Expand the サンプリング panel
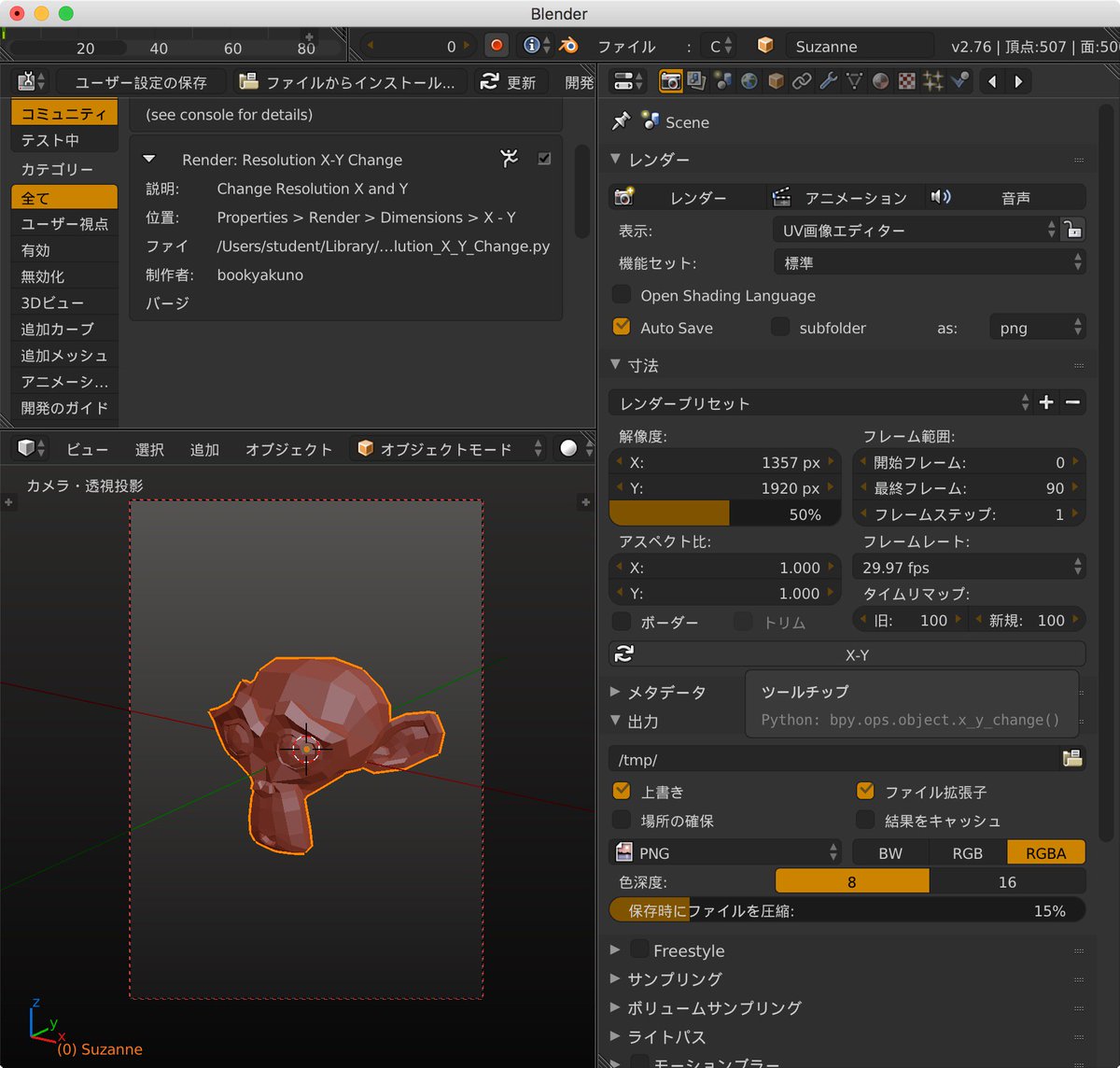The image size is (1120, 1068). [616, 978]
